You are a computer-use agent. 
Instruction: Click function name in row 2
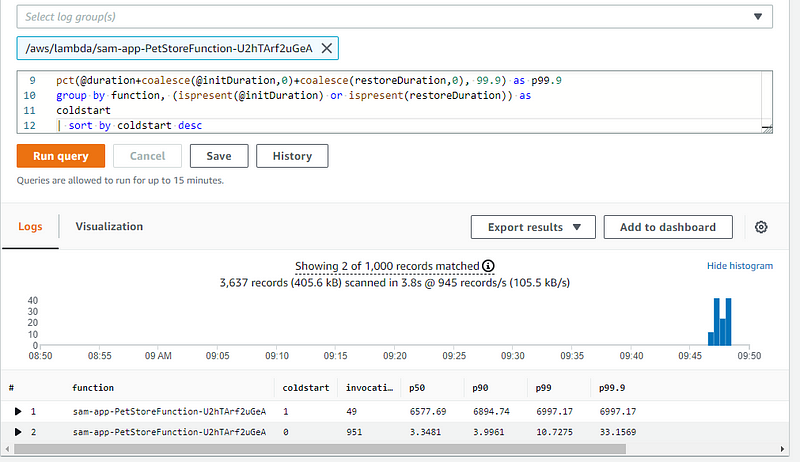pyautogui.click(x=169, y=432)
